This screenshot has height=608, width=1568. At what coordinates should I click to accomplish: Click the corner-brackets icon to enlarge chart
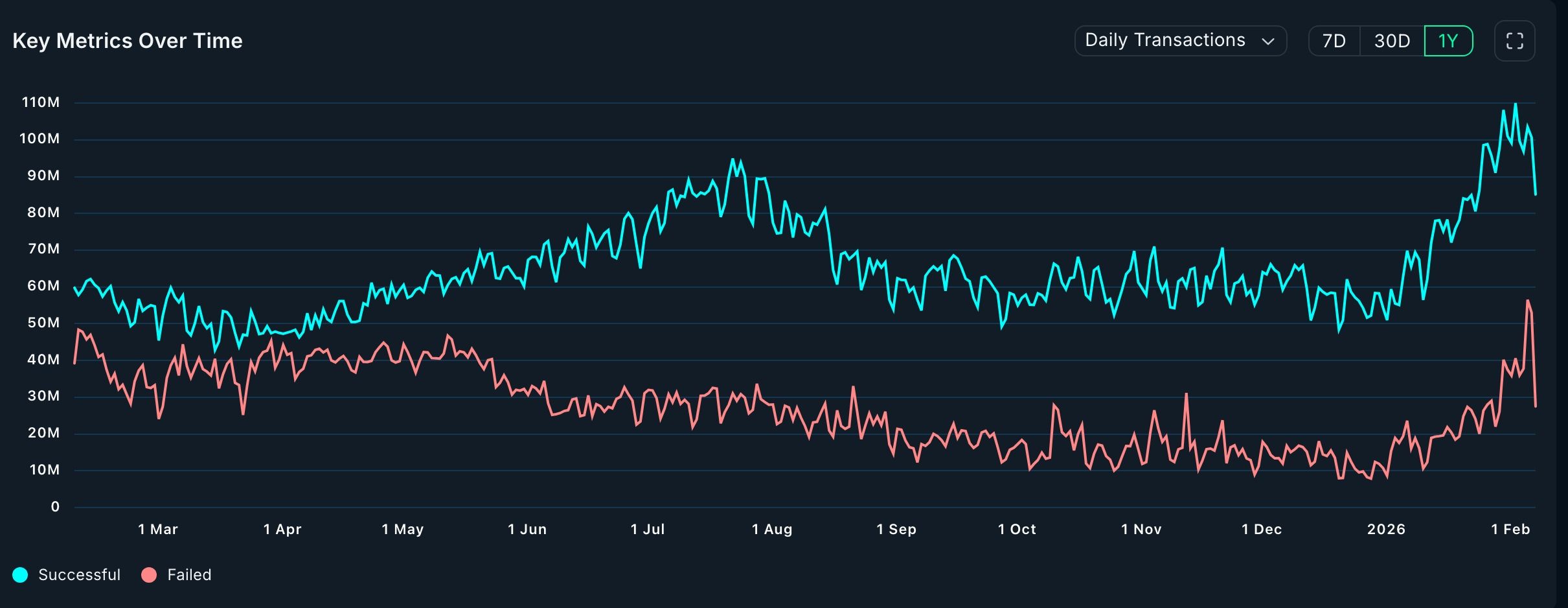(1514, 40)
